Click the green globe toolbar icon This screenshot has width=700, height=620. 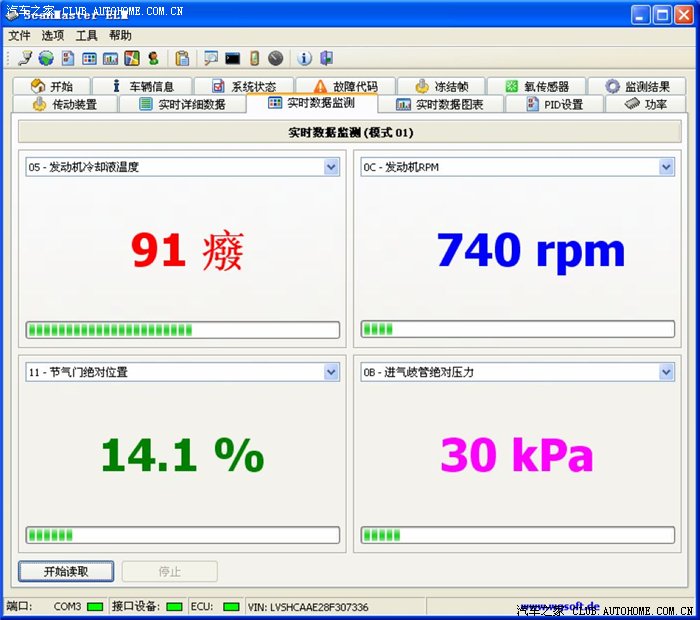[46, 58]
